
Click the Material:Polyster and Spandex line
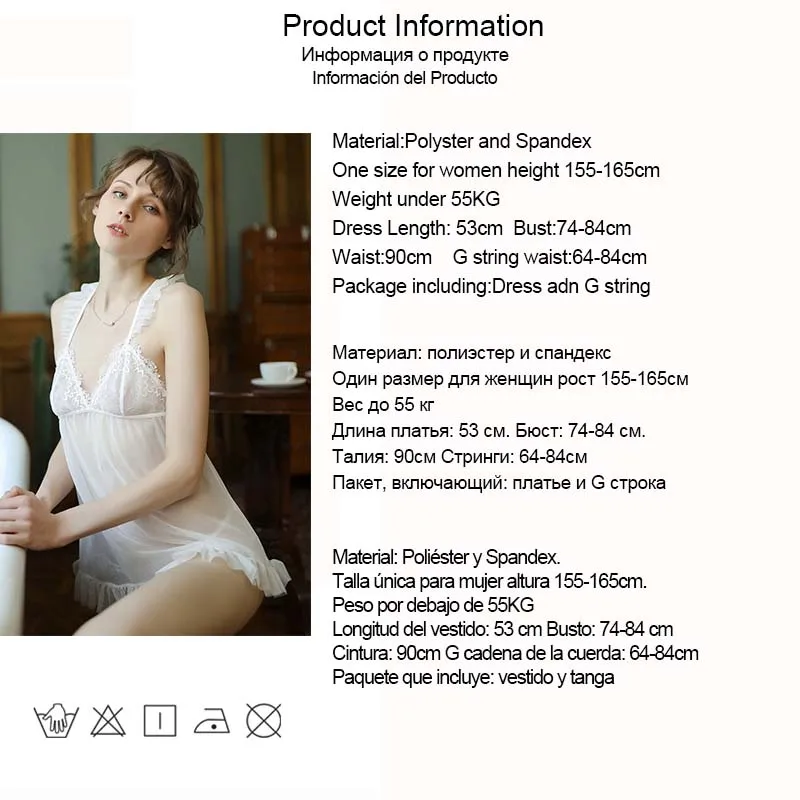462,141
